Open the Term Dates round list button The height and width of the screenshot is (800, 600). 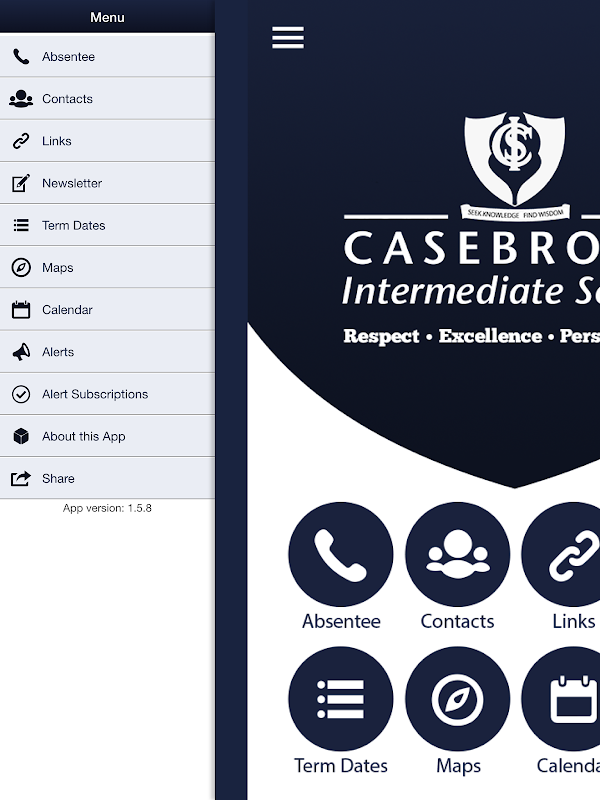click(341, 698)
